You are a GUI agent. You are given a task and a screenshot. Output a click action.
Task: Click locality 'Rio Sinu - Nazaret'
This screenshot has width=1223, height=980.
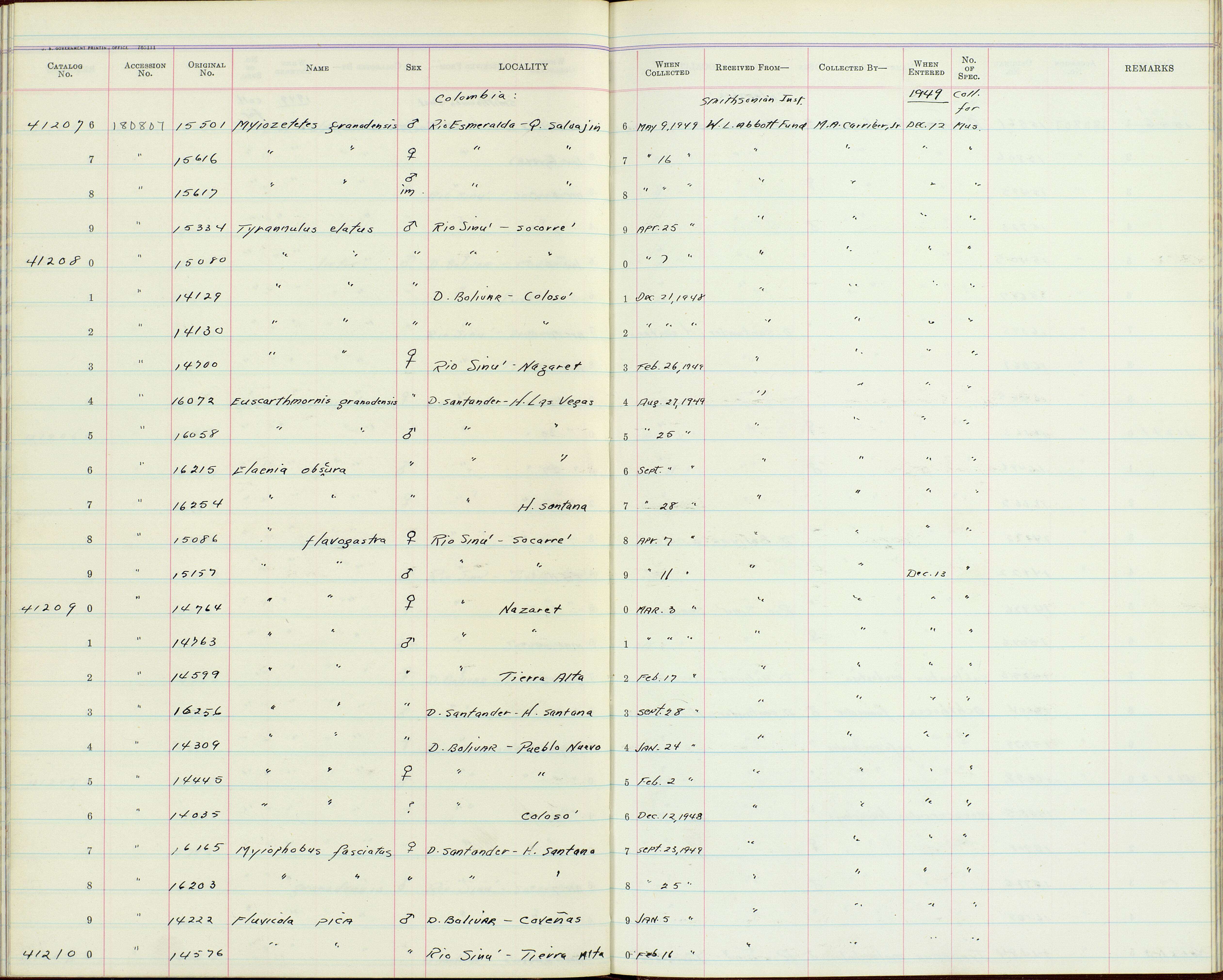(x=507, y=366)
